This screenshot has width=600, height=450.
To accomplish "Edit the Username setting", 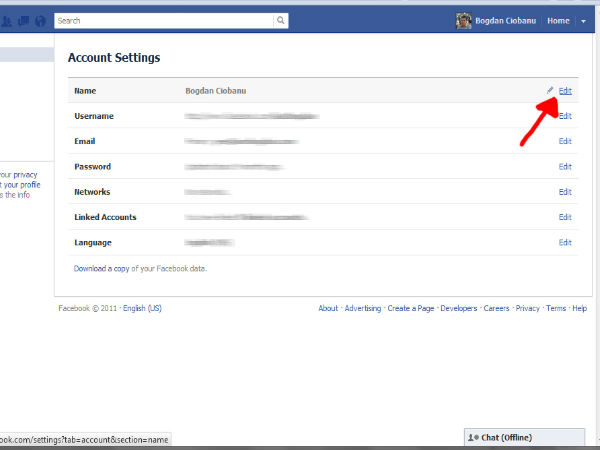I will 565,116.
